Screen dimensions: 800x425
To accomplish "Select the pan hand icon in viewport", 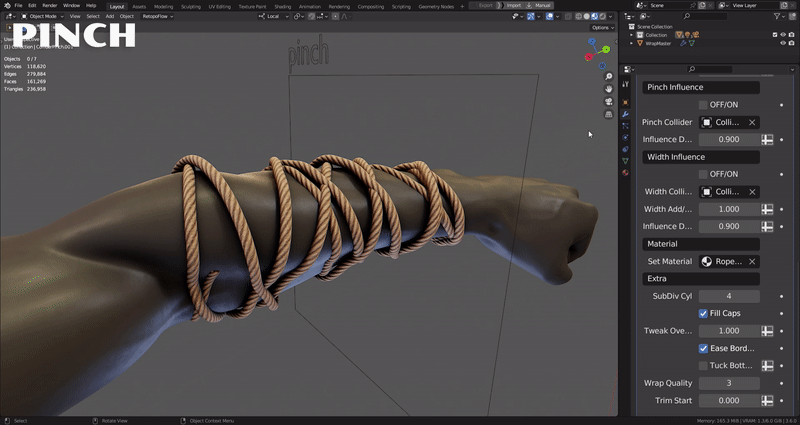I will (609, 89).
